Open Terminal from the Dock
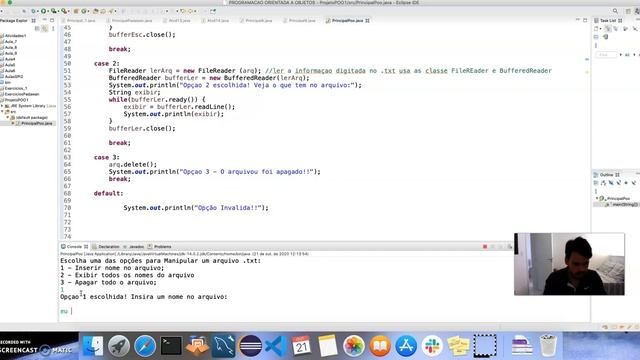The image size is (640, 360). (x=171, y=346)
